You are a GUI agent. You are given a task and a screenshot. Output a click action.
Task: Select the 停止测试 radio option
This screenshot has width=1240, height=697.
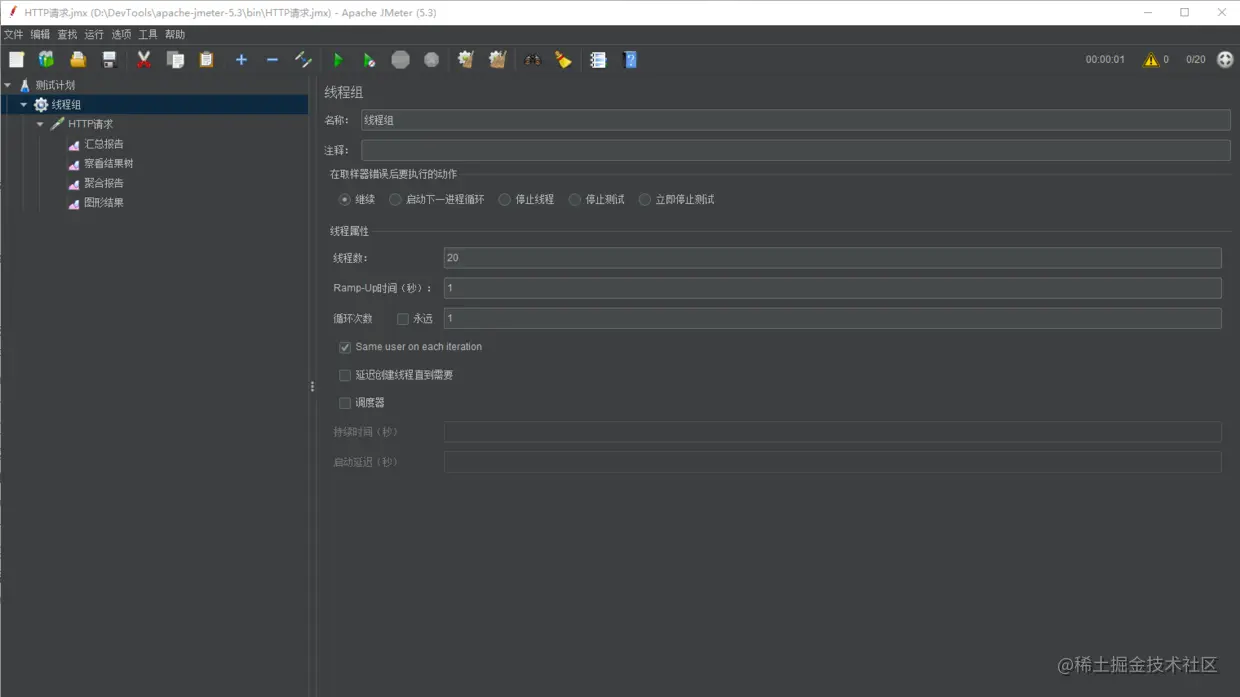point(574,200)
